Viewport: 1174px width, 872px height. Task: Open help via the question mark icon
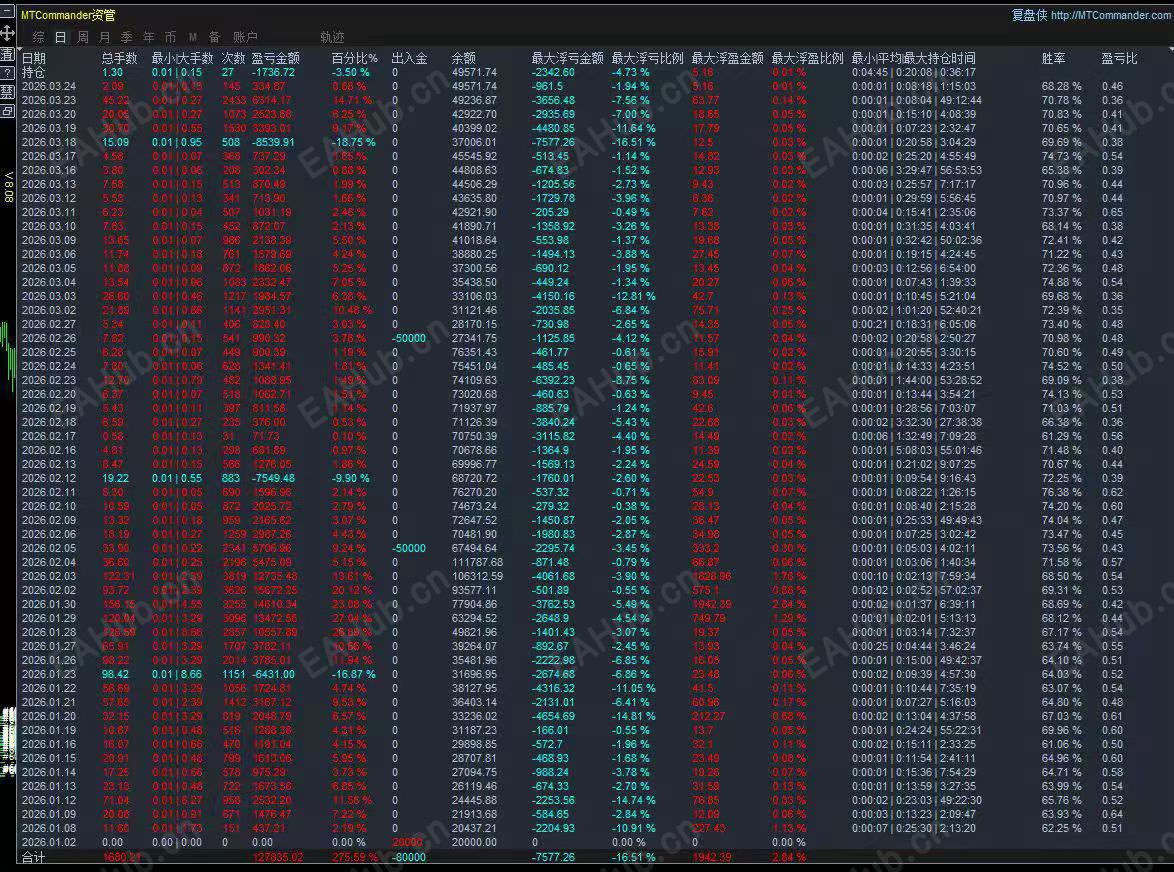point(7,73)
